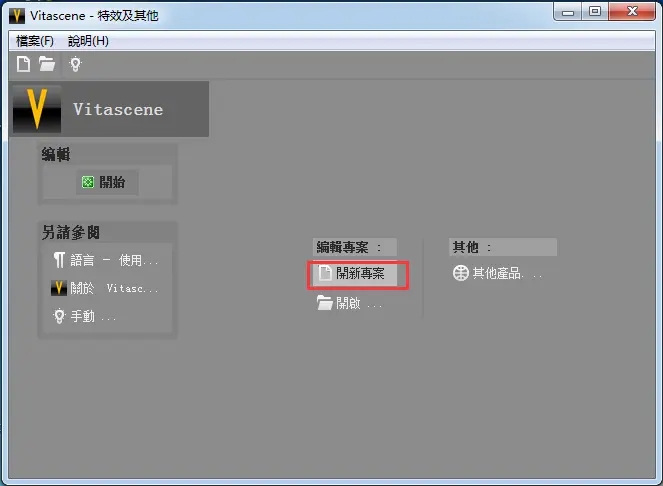Click the Vitascene icon beside 關於
The width and height of the screenshot is (663, 486).
59,288
